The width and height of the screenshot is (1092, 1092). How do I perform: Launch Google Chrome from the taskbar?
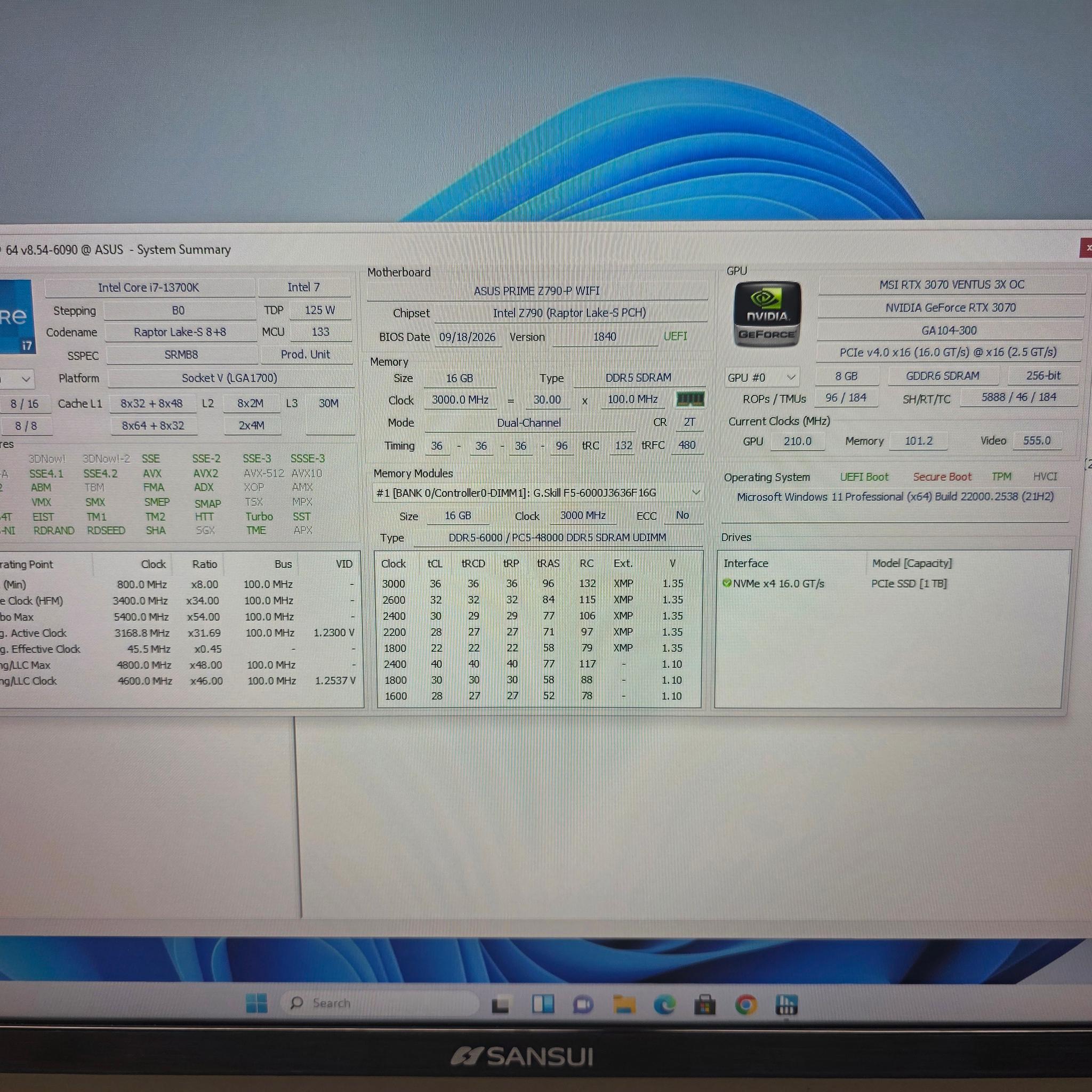coord(745,1005)
